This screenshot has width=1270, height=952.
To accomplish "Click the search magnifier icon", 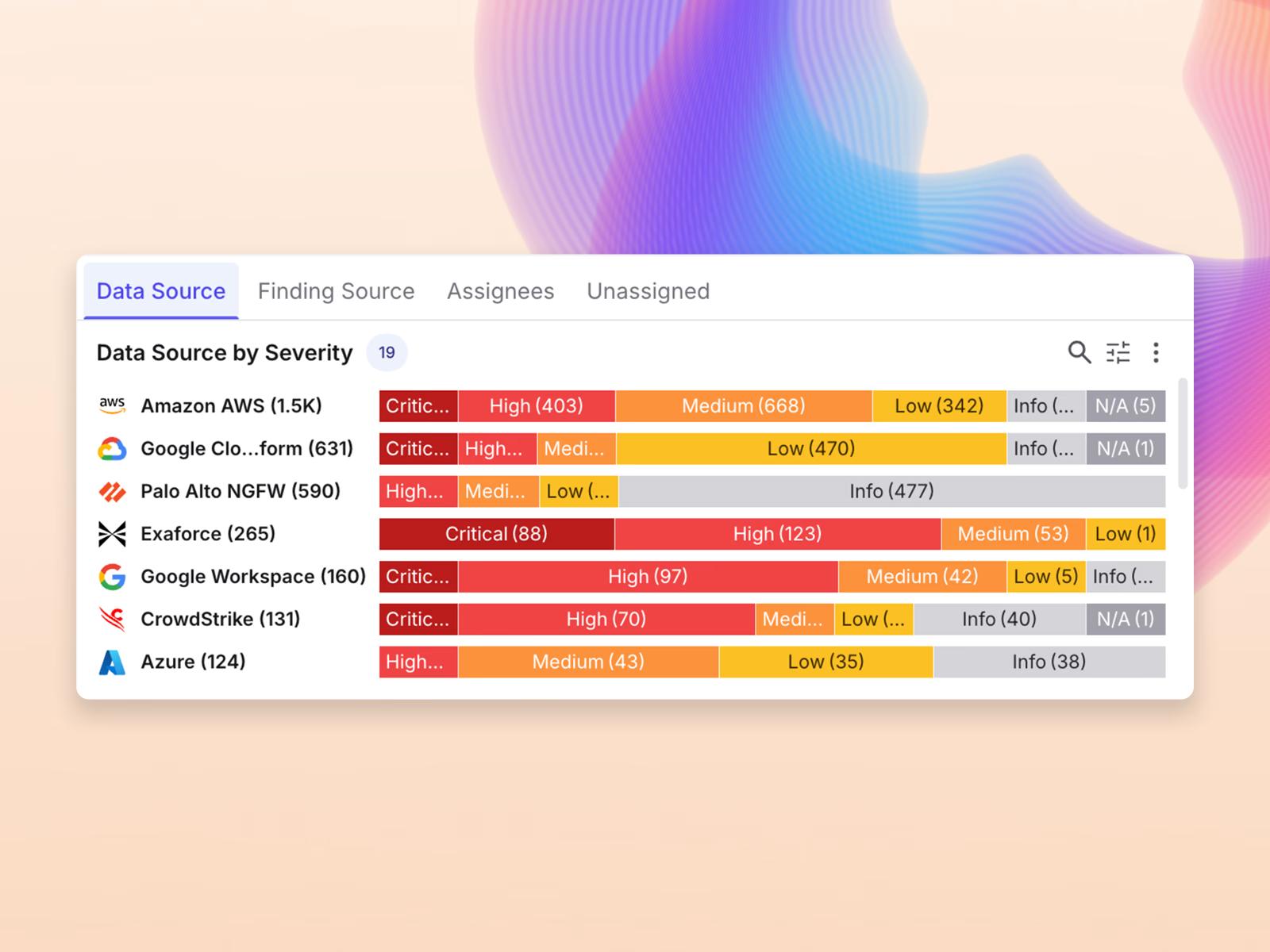I will pos(1079,351).
